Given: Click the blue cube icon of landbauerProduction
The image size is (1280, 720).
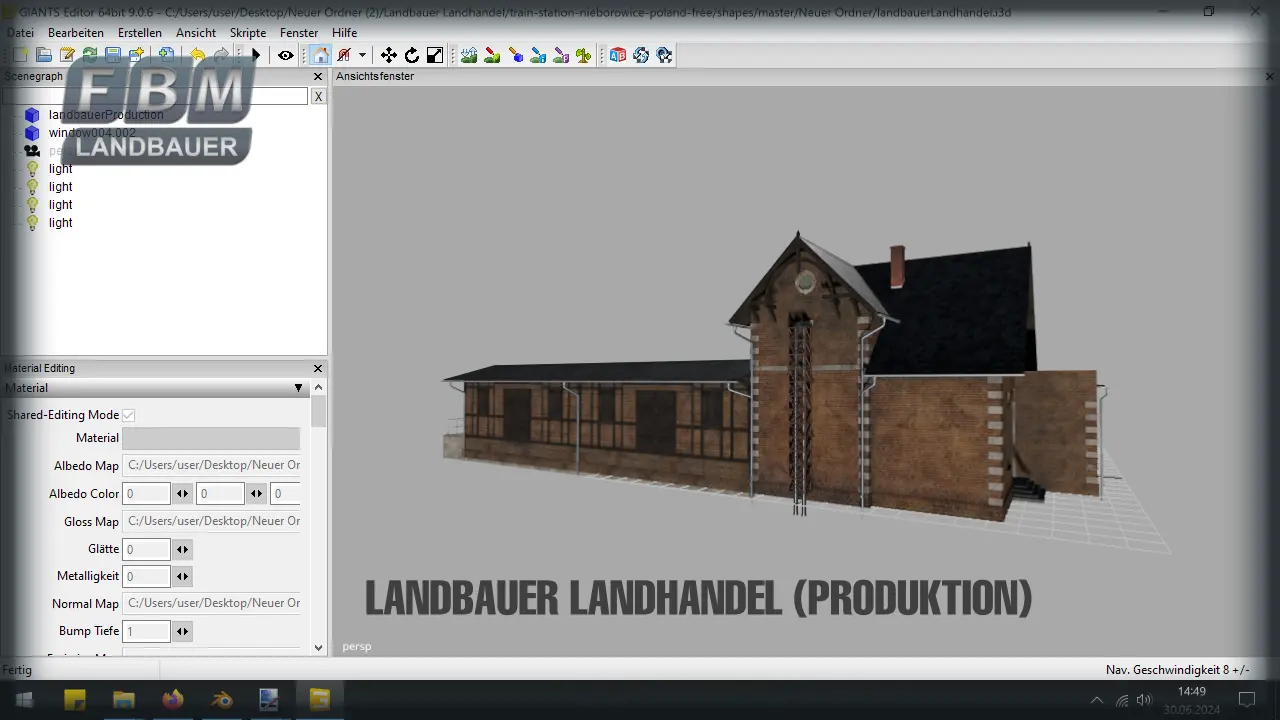Looking at the screenshot, I should (32, 115).
